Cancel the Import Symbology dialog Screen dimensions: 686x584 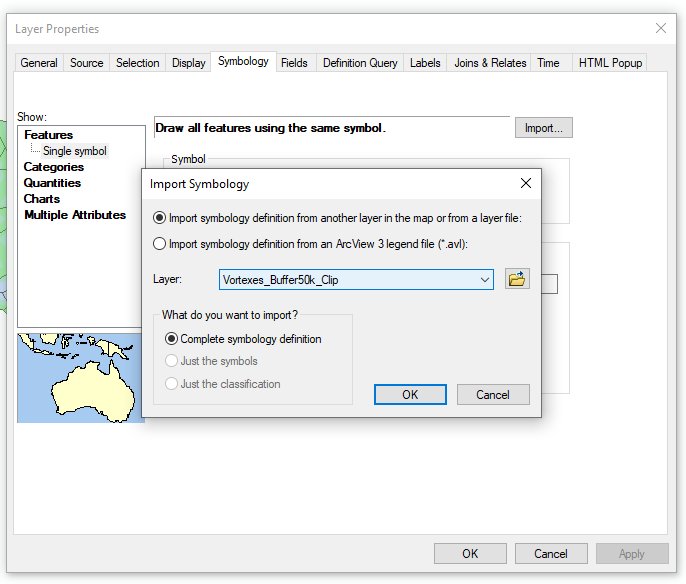tap(493, 395)
